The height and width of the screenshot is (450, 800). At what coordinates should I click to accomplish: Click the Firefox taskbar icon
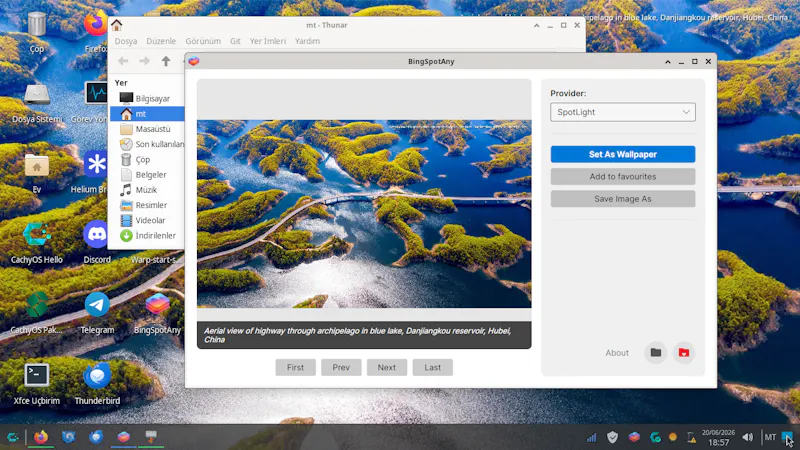[x=41, y=437]
